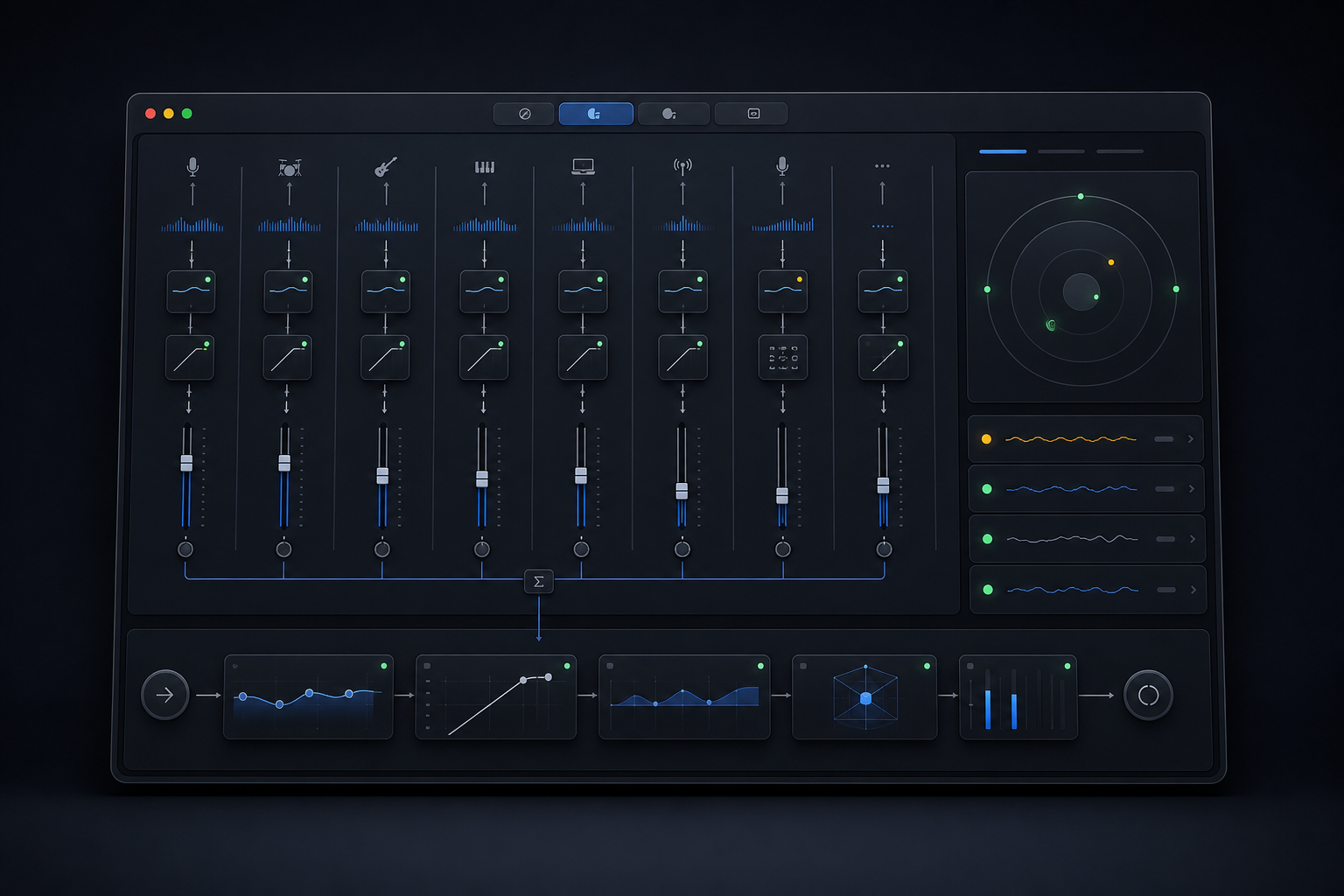Viewport: 1344px width, 896px height.
Task: Click microphone icon above the orange-lit EQ channel
Action: (x=782, y=165)
